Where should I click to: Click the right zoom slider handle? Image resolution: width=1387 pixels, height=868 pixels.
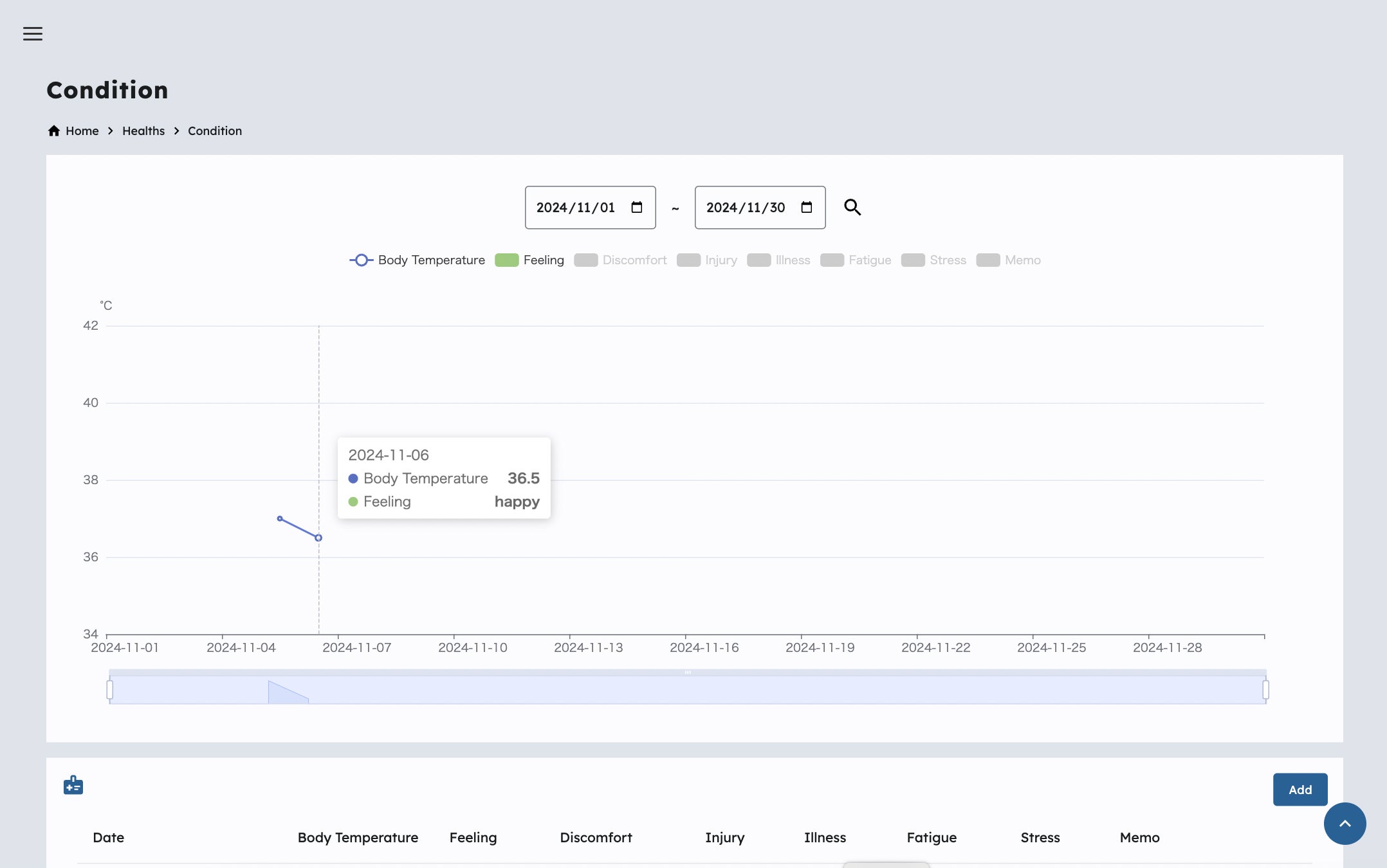point(1265,690)
